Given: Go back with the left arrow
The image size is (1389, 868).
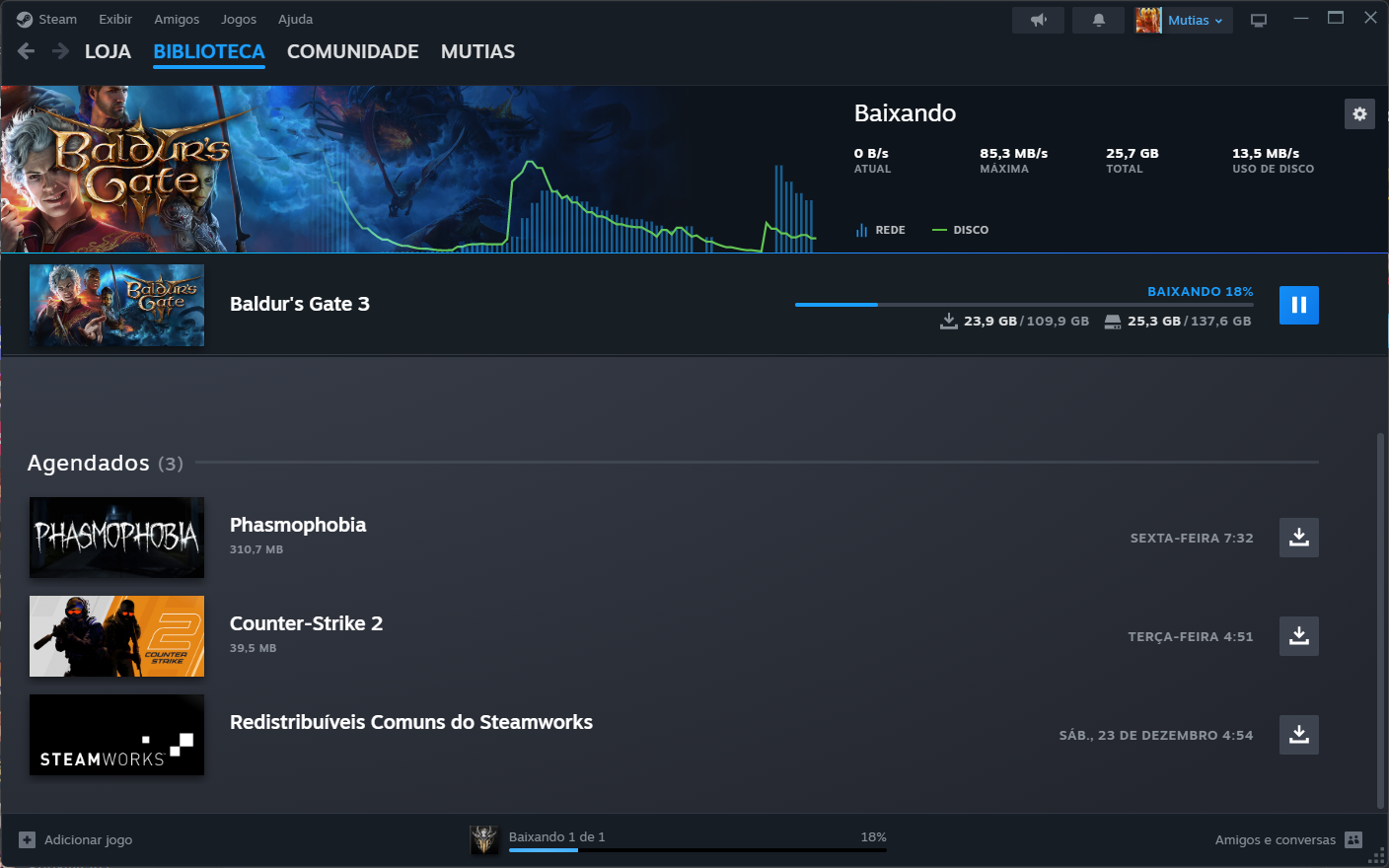Looking at the screenshot, I should pyautogui.click(x=27, y=51).
